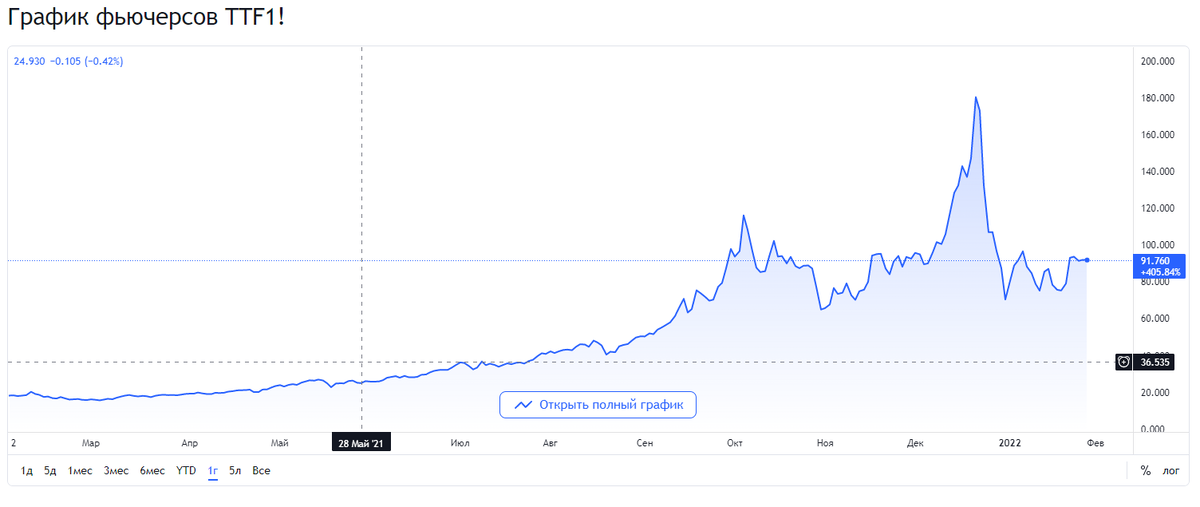The image size is (1200, 507).
Task: Select the YTD range
Action: [186, 470]
